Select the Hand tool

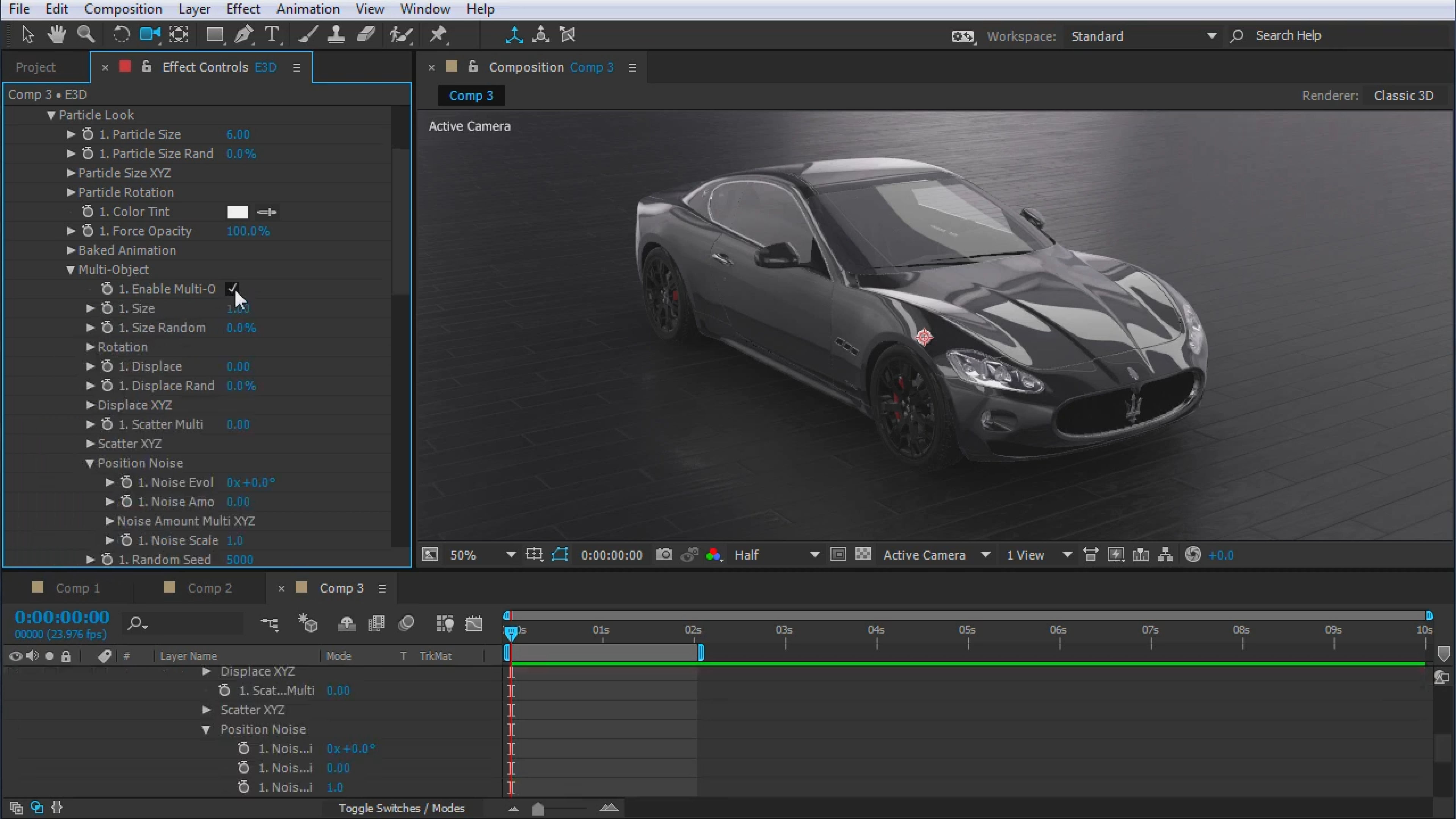pyautogui.click(x=56, y=35)
